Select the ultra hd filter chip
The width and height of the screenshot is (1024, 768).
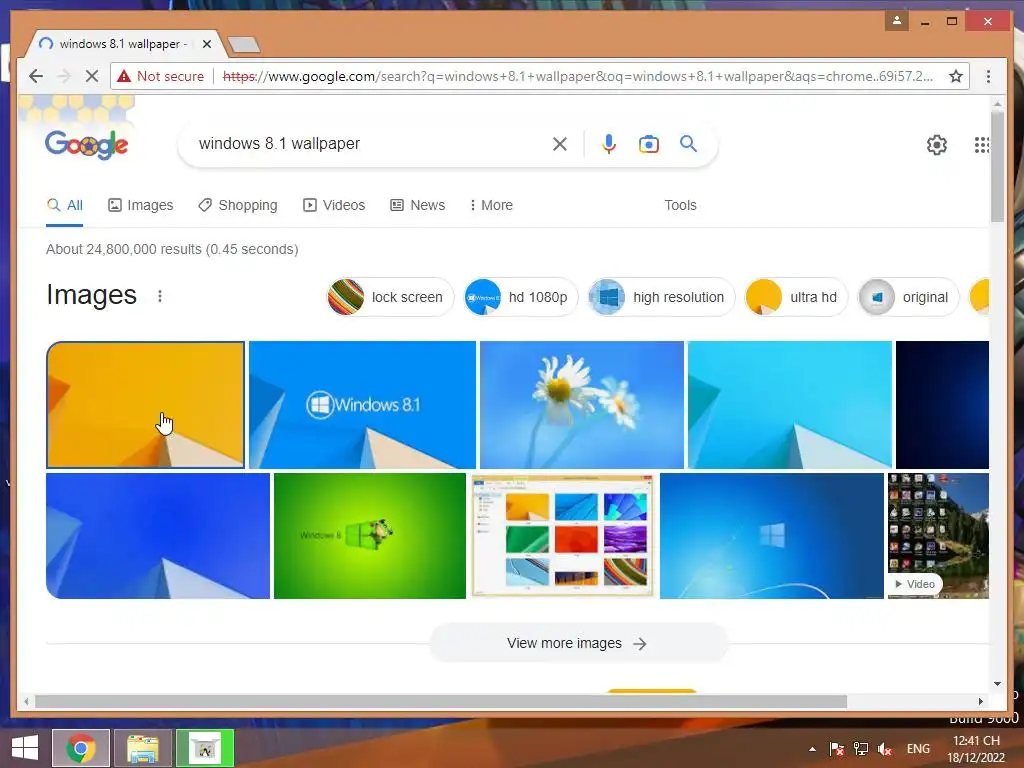pyautogui.click(x=796, y=297)
